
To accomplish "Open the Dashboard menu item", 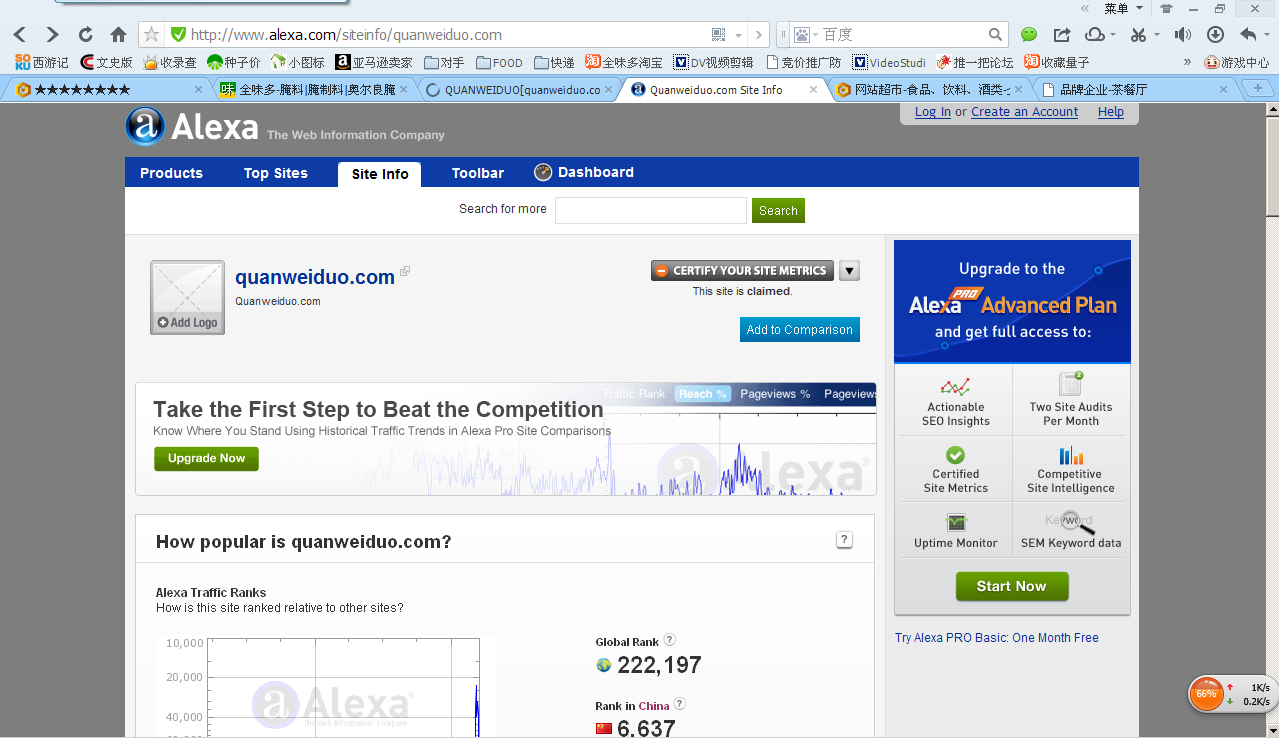I will click(x=584, y=172).
